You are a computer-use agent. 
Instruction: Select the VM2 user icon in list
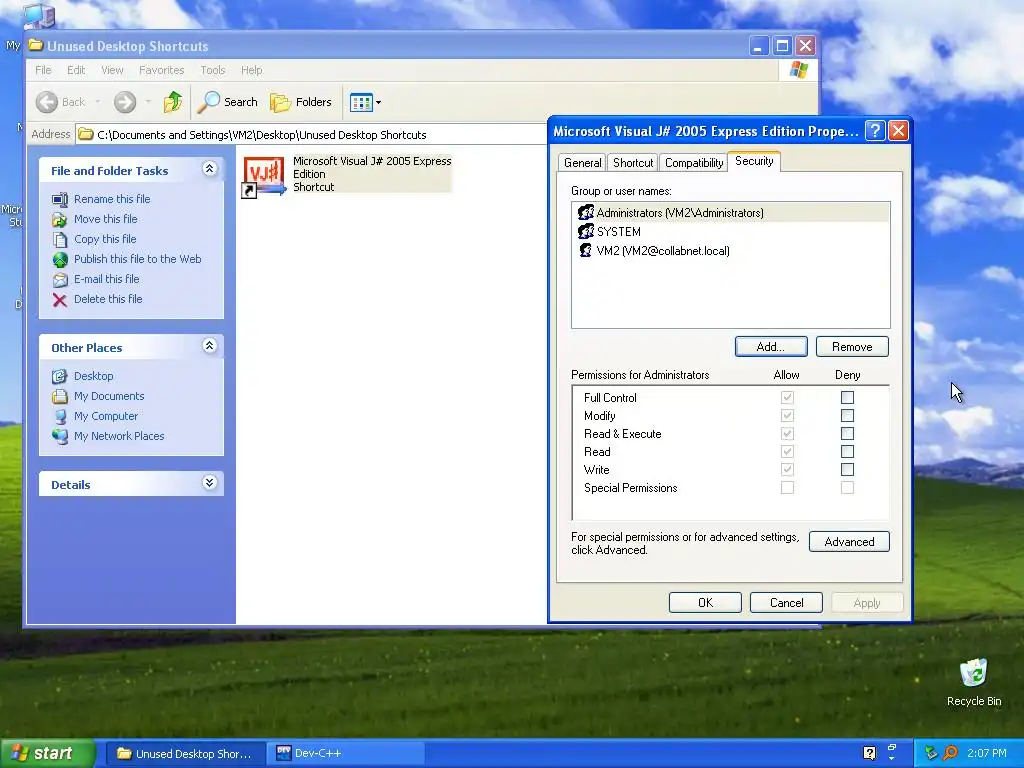[x=586, y=250]
